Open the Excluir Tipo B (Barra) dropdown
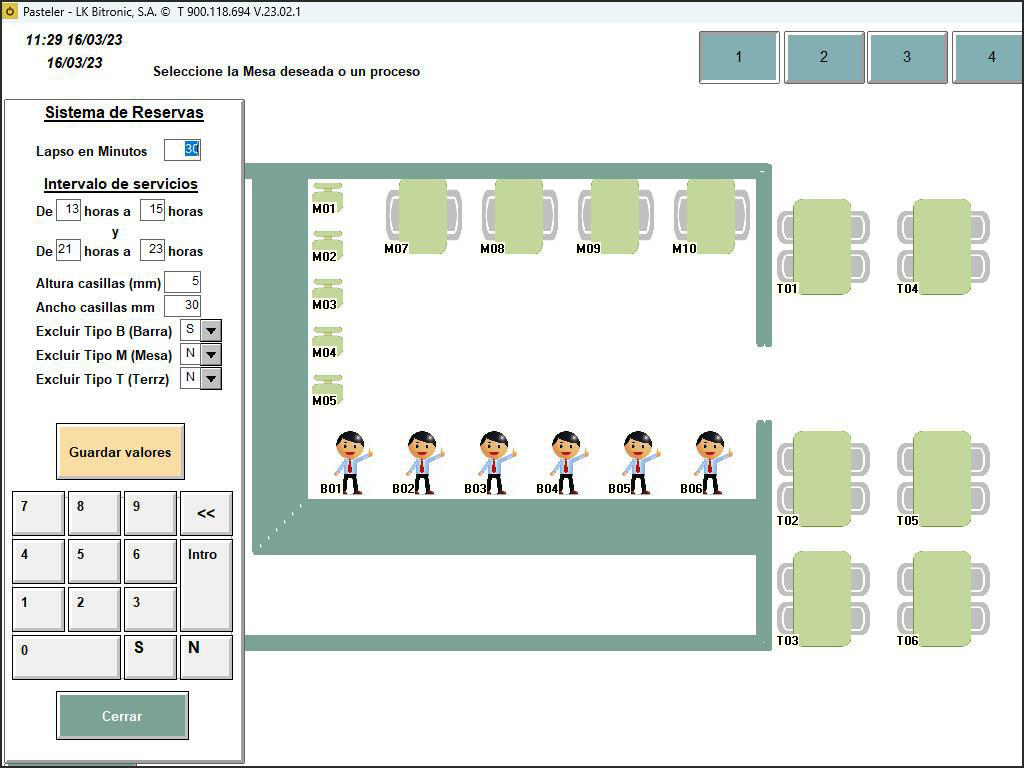The width and height of the screenshot is (1024, 768). coord(211,331)
